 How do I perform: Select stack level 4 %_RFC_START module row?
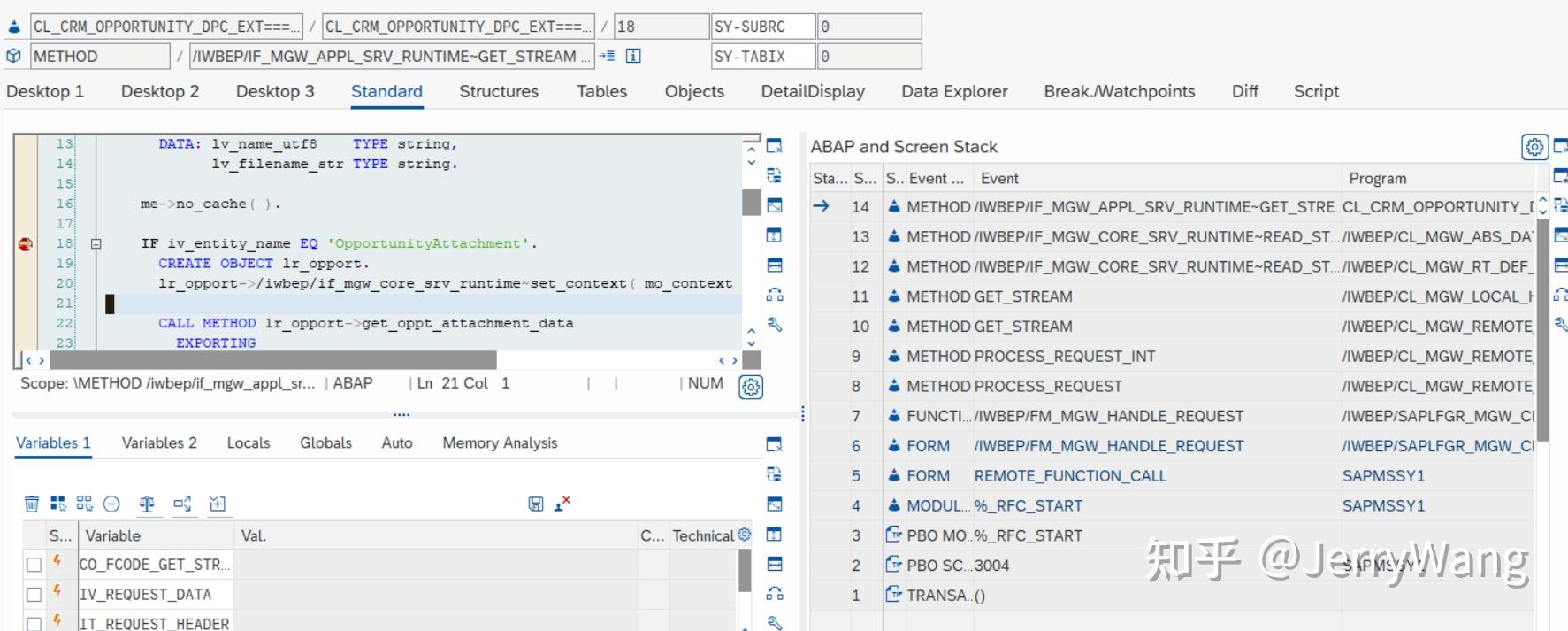point(1172,505)
